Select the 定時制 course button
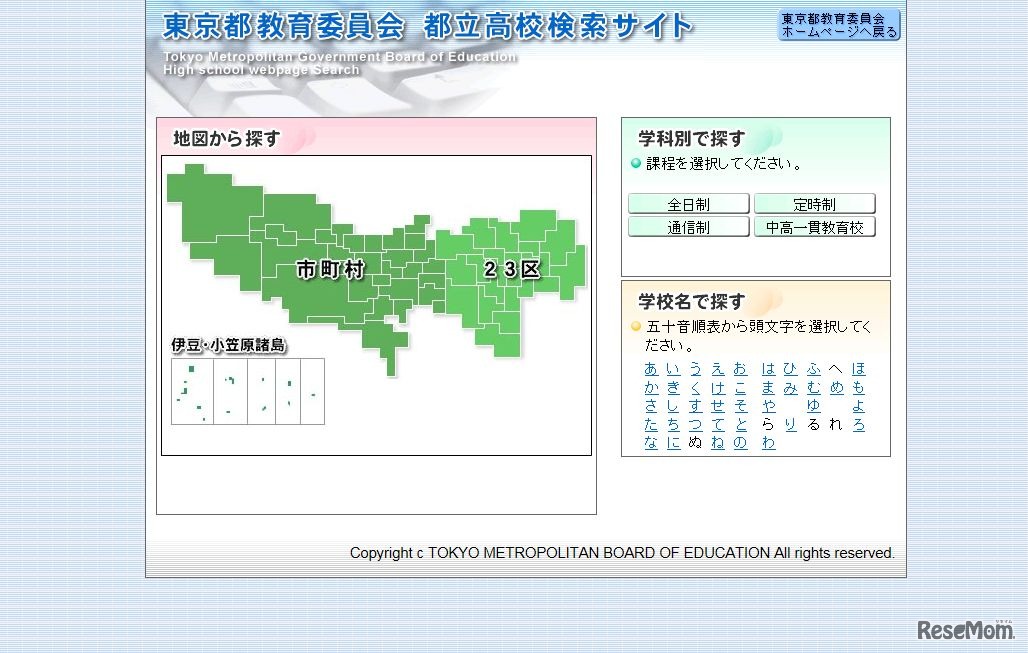The width and height of the screenshot is (1028, 653). click(x=813, y=203)
